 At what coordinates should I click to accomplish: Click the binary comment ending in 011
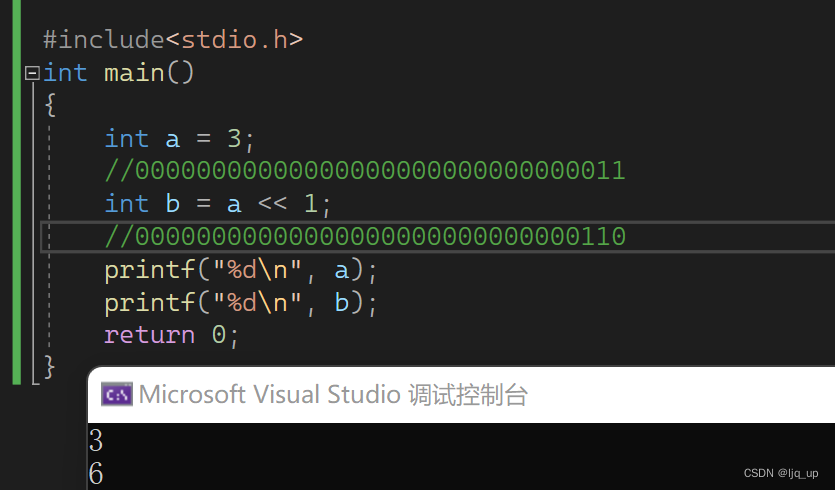[365, 171]
